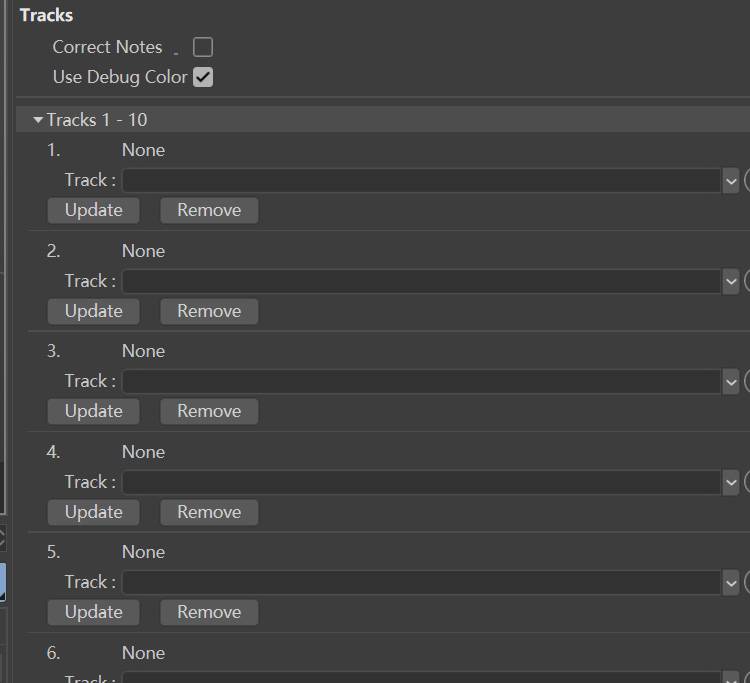Image resolution: width=750 pixels, height=683 pixels.
Task: Click the Update button for track 2
Action: coord(94,311)
